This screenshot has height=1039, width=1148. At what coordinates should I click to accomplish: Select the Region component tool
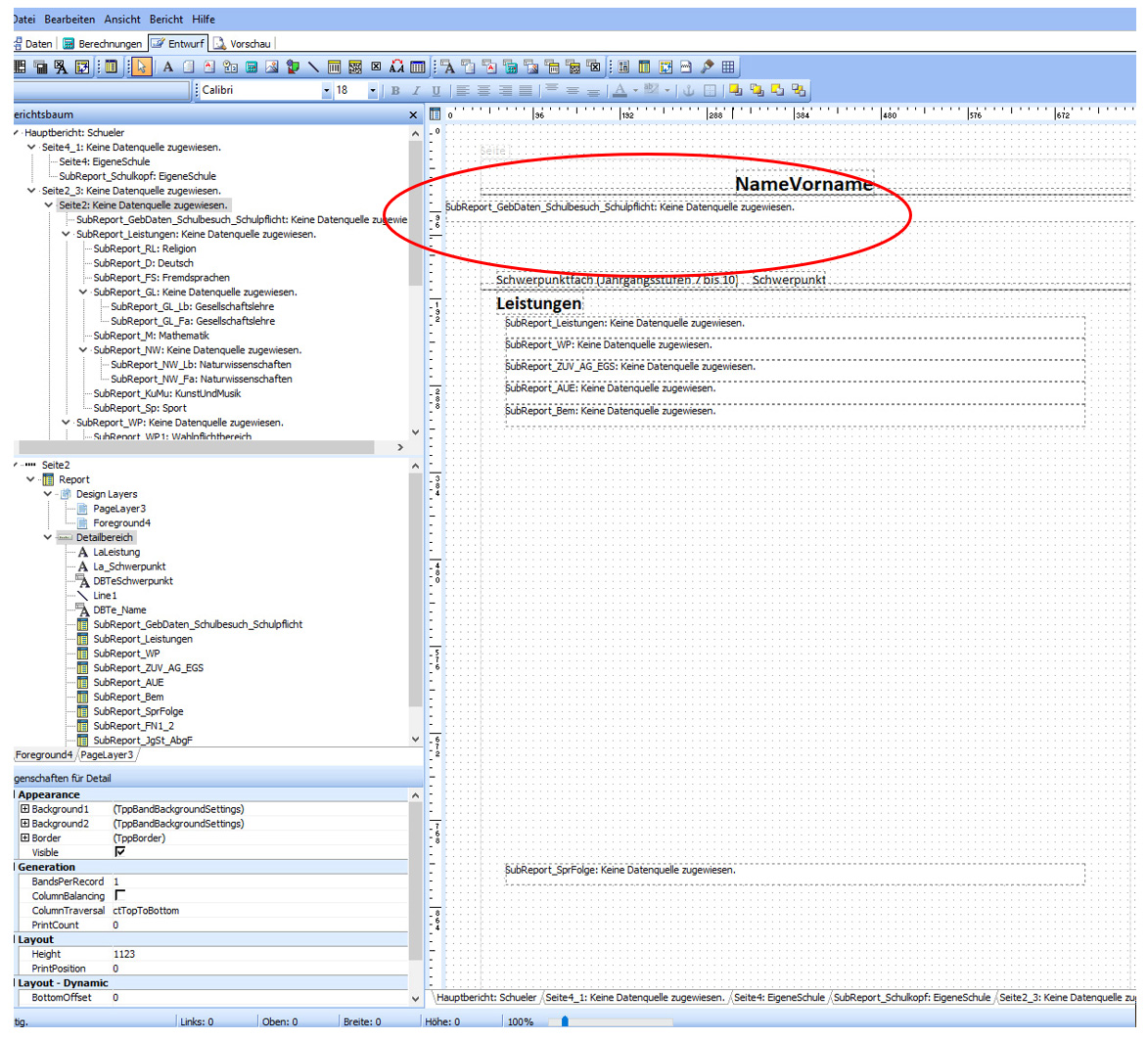pos(623,68)
